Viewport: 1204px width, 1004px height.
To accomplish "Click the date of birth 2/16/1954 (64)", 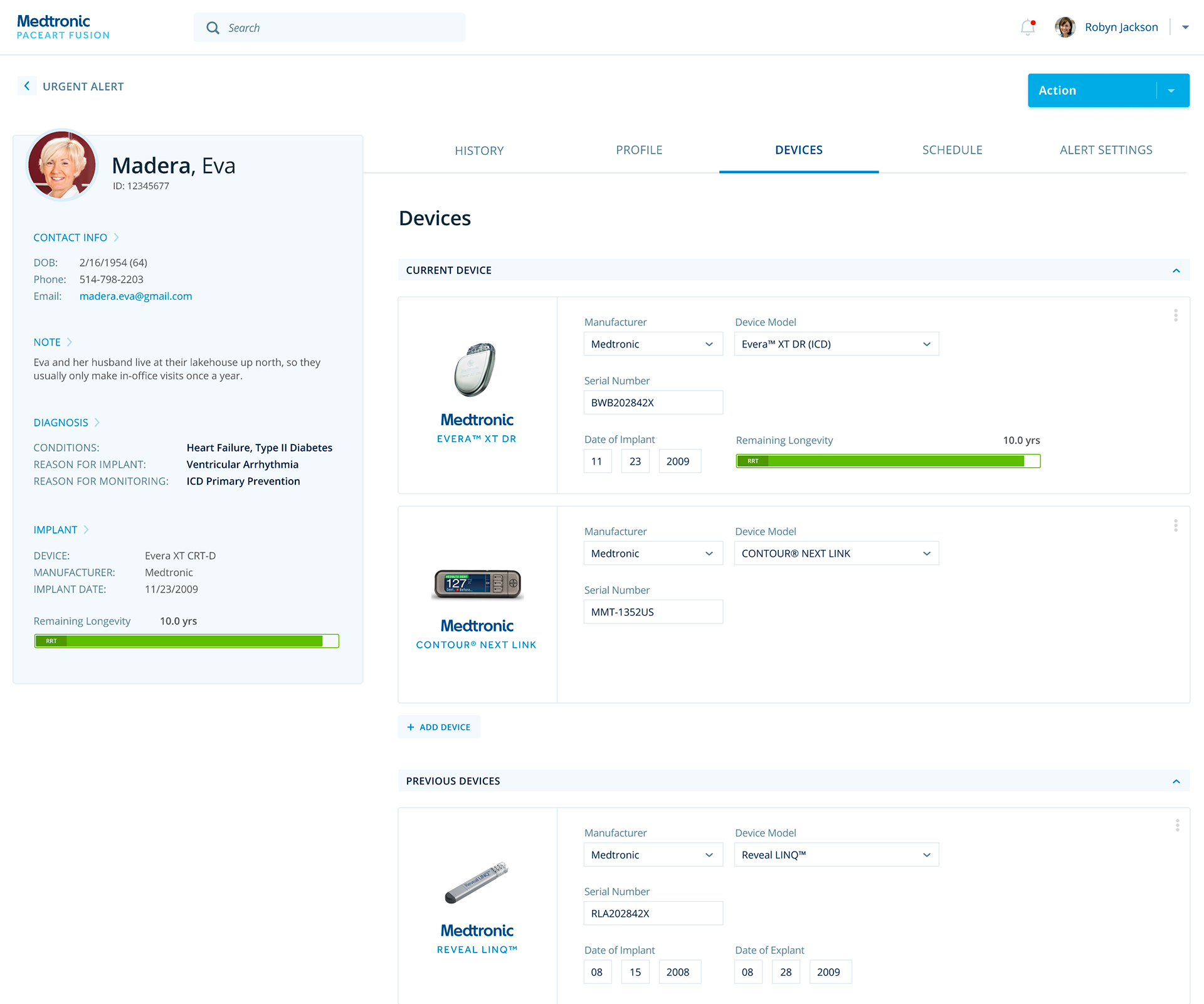I will [x=113, y=263].
